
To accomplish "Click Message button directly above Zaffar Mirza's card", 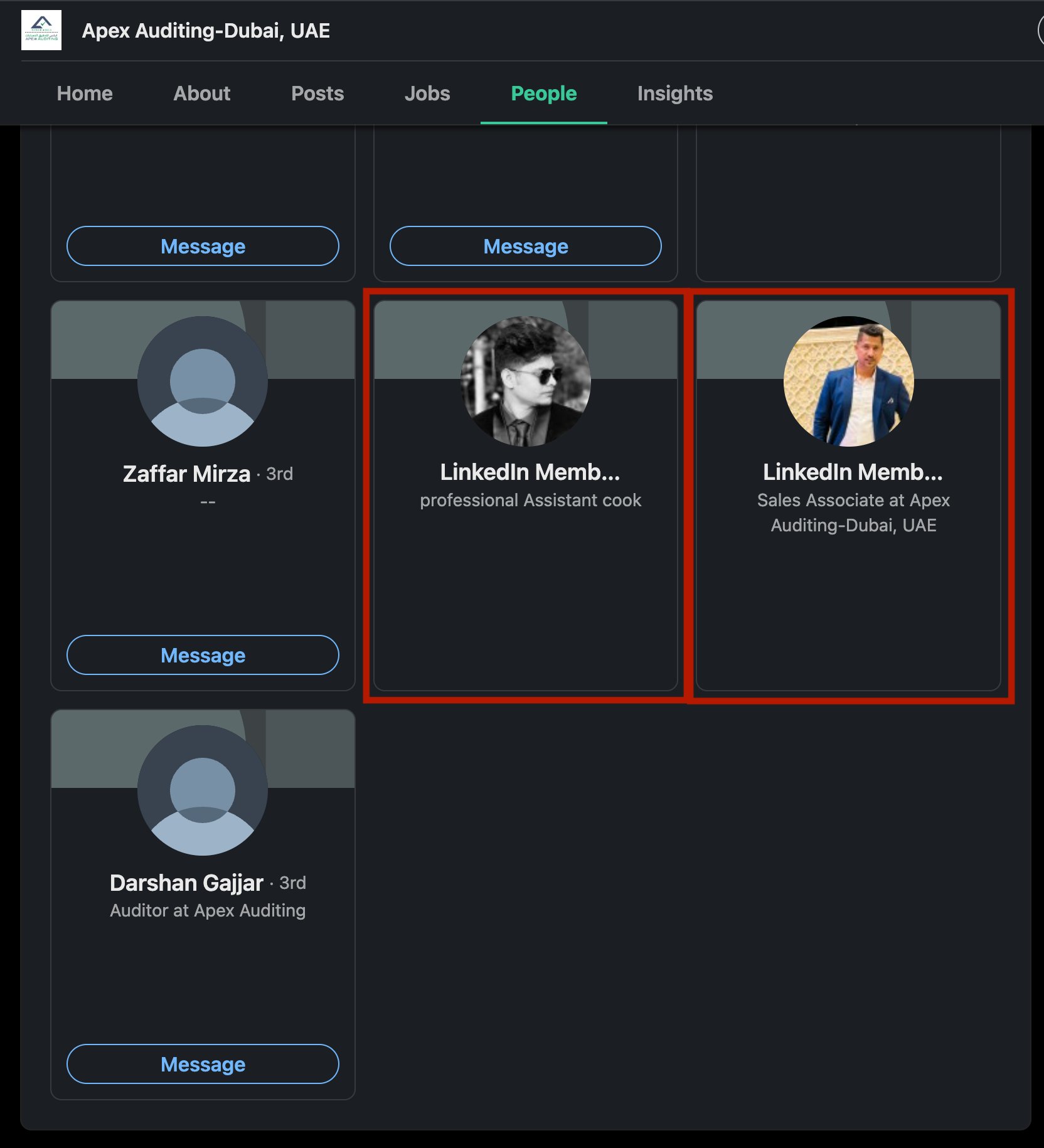I will pyautogui.click(x=203, y=246).
